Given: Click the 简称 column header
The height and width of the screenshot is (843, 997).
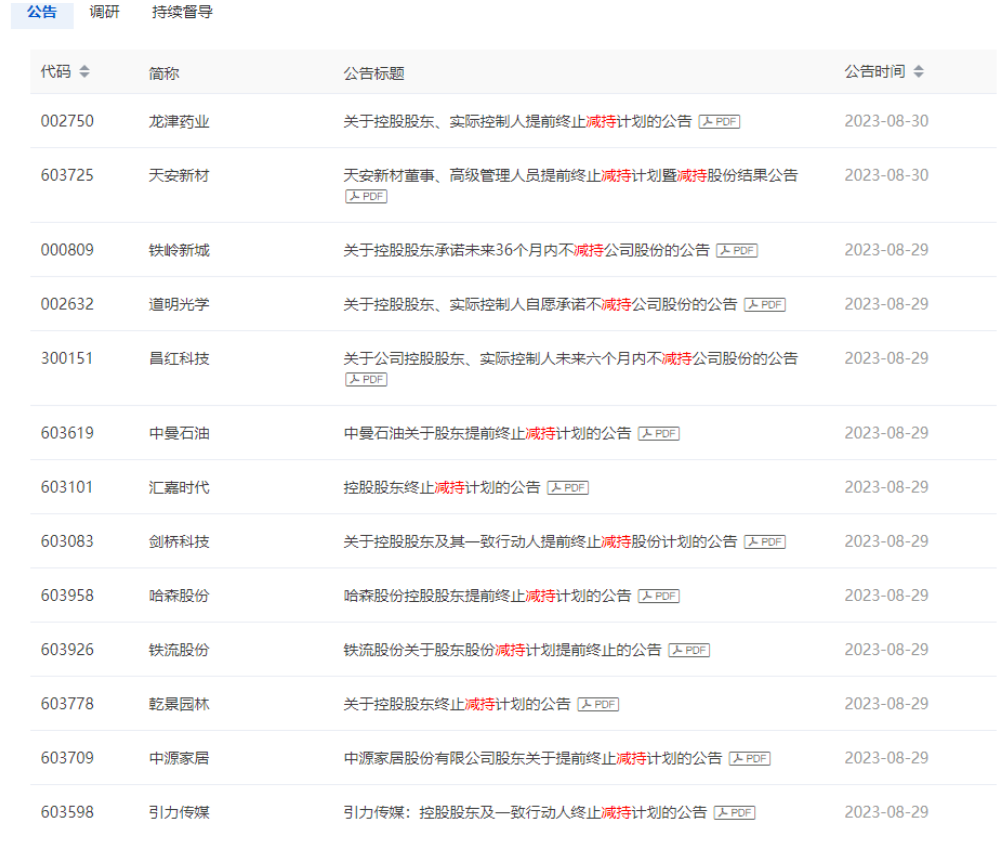Looking at the screenshot, I should [x=164, y=73].
